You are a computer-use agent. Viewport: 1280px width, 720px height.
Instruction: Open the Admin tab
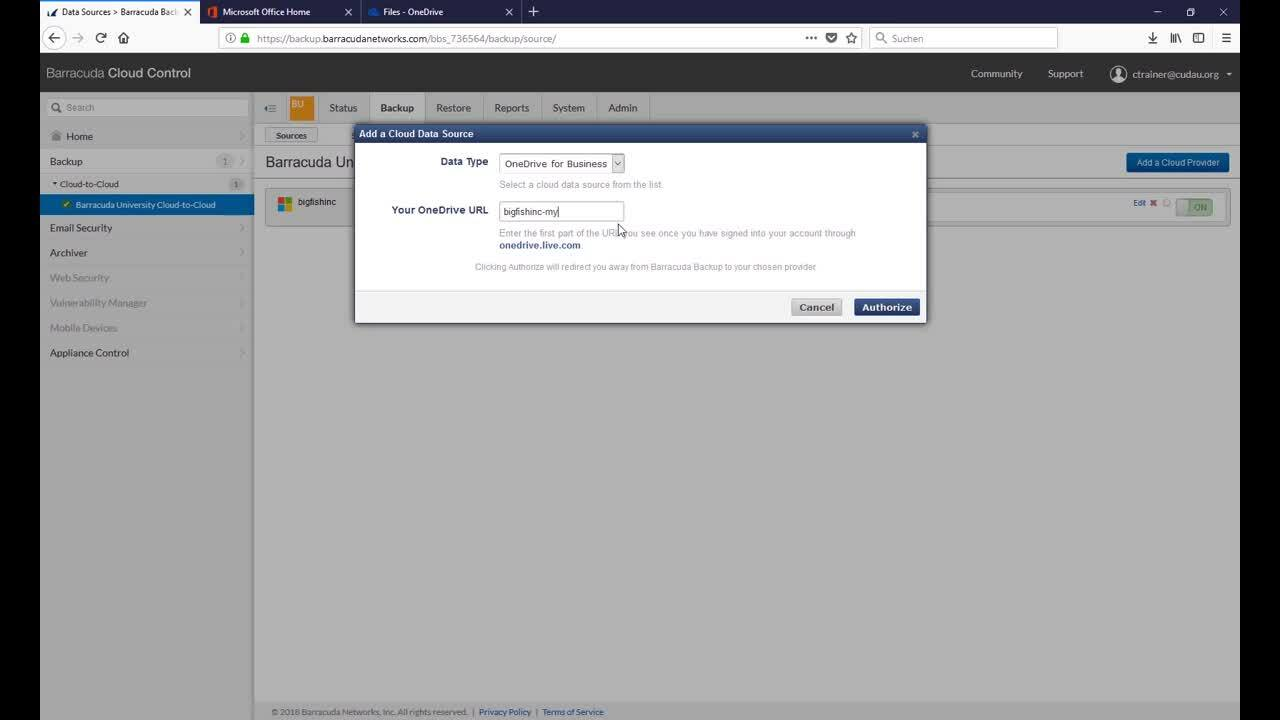click(x=622, y=108)
